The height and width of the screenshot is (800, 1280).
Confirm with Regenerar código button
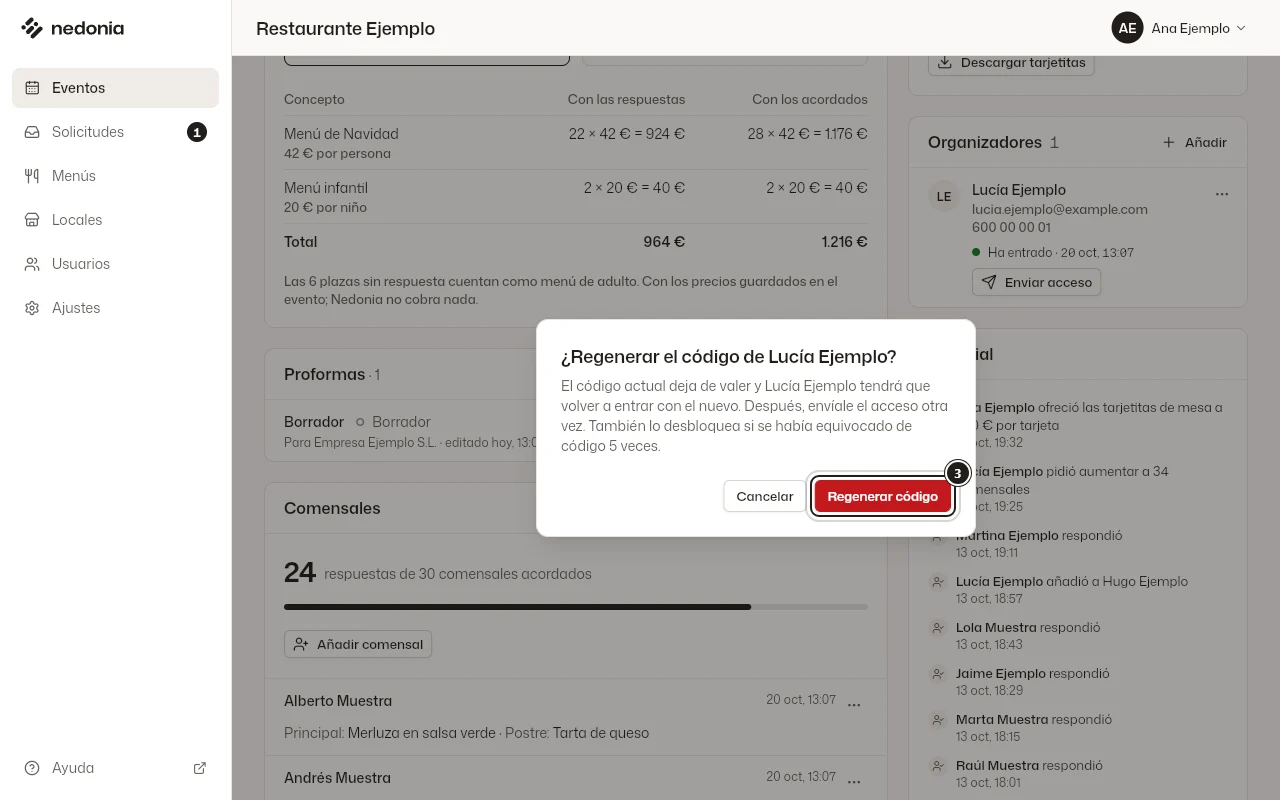point(883,496)
